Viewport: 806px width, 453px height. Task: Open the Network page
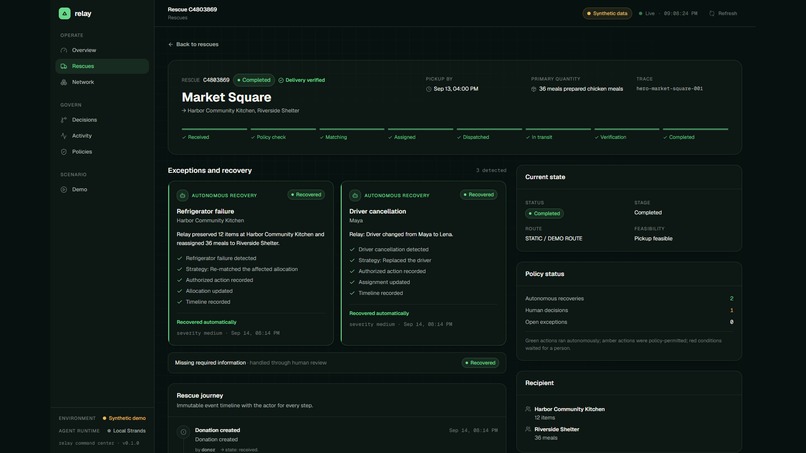pyautogui.click(x=102, y=82)
